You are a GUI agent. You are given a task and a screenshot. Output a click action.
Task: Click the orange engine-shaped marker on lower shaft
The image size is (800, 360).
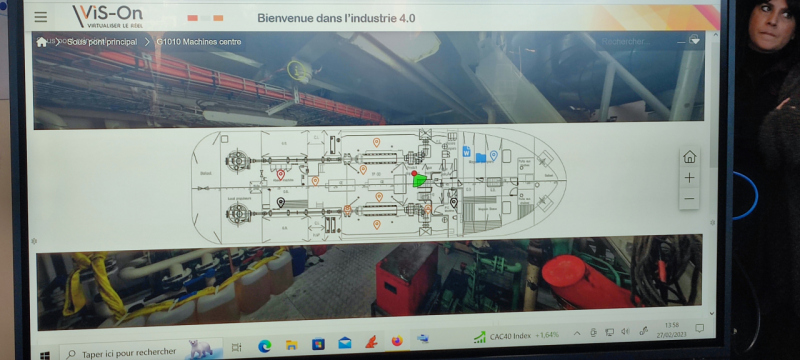click(x=348, y=210)
